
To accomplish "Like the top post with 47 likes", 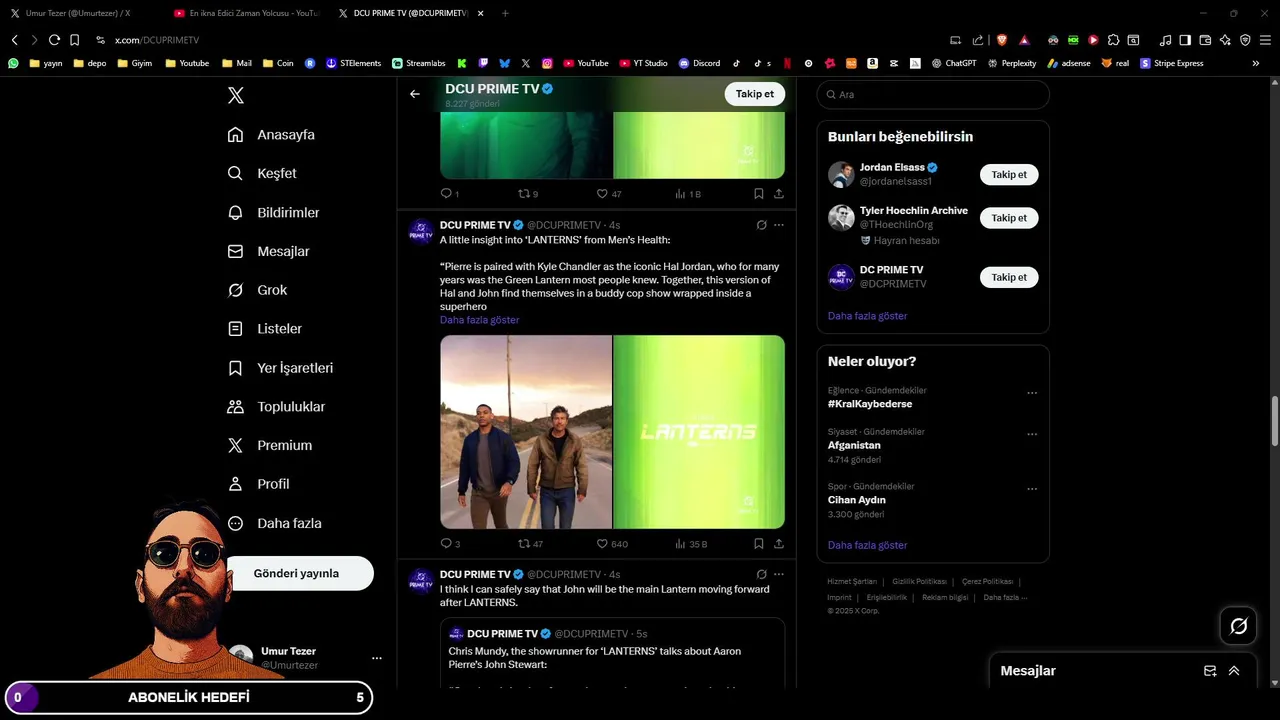I will [609, 194].
